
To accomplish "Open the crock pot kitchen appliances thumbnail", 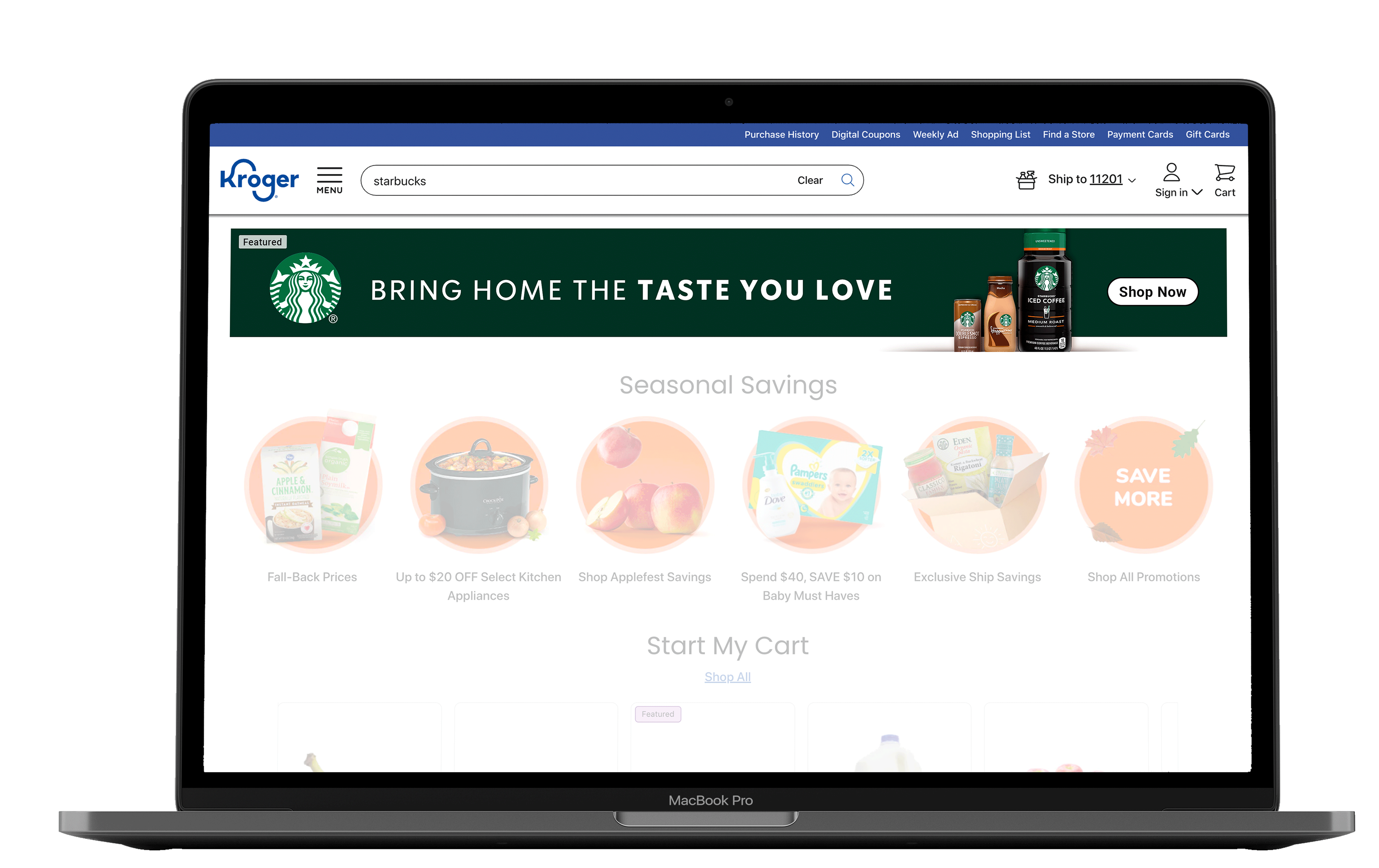I will [479, 484].
